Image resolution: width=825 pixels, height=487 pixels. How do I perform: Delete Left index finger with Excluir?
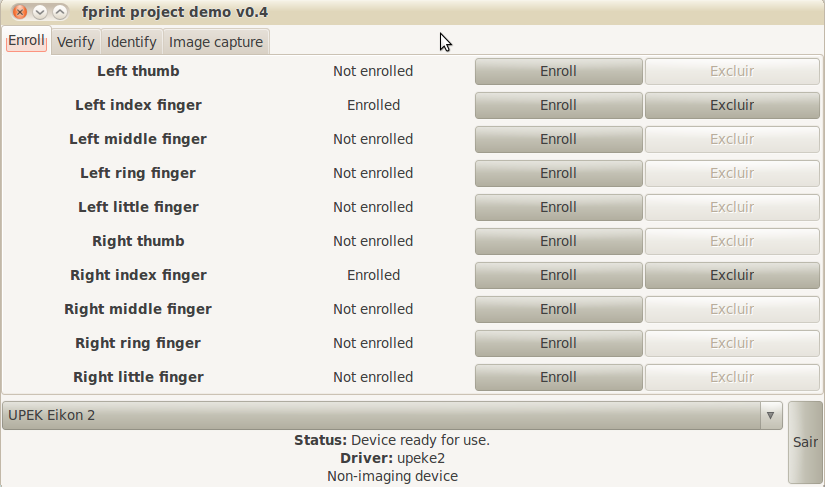click(x=731, y=105)
